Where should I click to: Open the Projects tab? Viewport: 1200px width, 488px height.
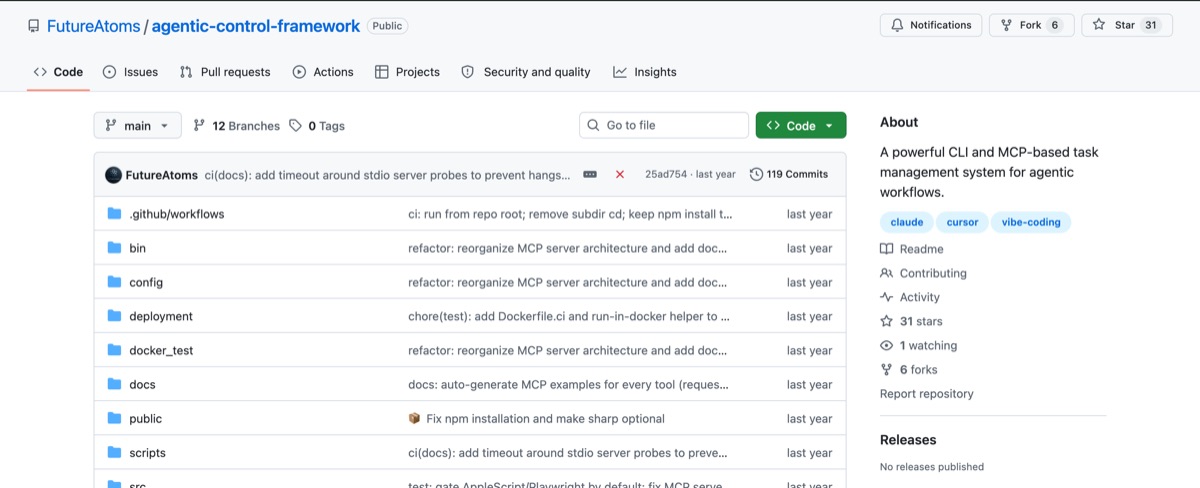click(x=407, y=72)
